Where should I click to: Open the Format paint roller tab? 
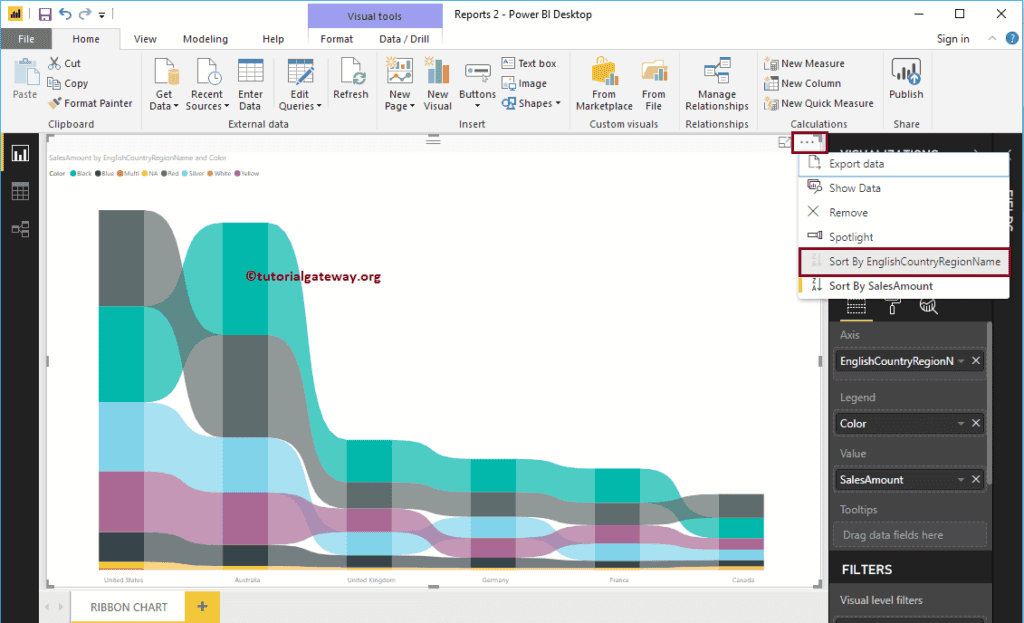click(893, 306)
